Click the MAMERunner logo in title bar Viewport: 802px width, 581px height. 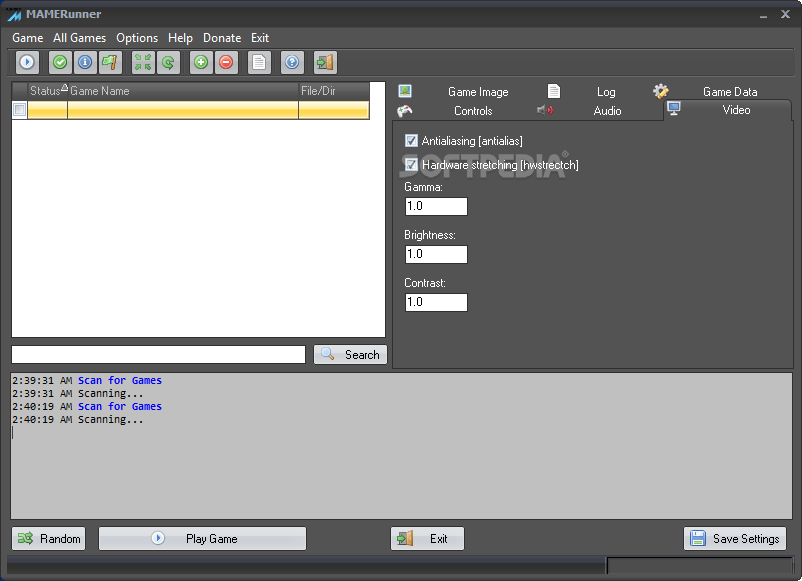(x=14, y=14)
